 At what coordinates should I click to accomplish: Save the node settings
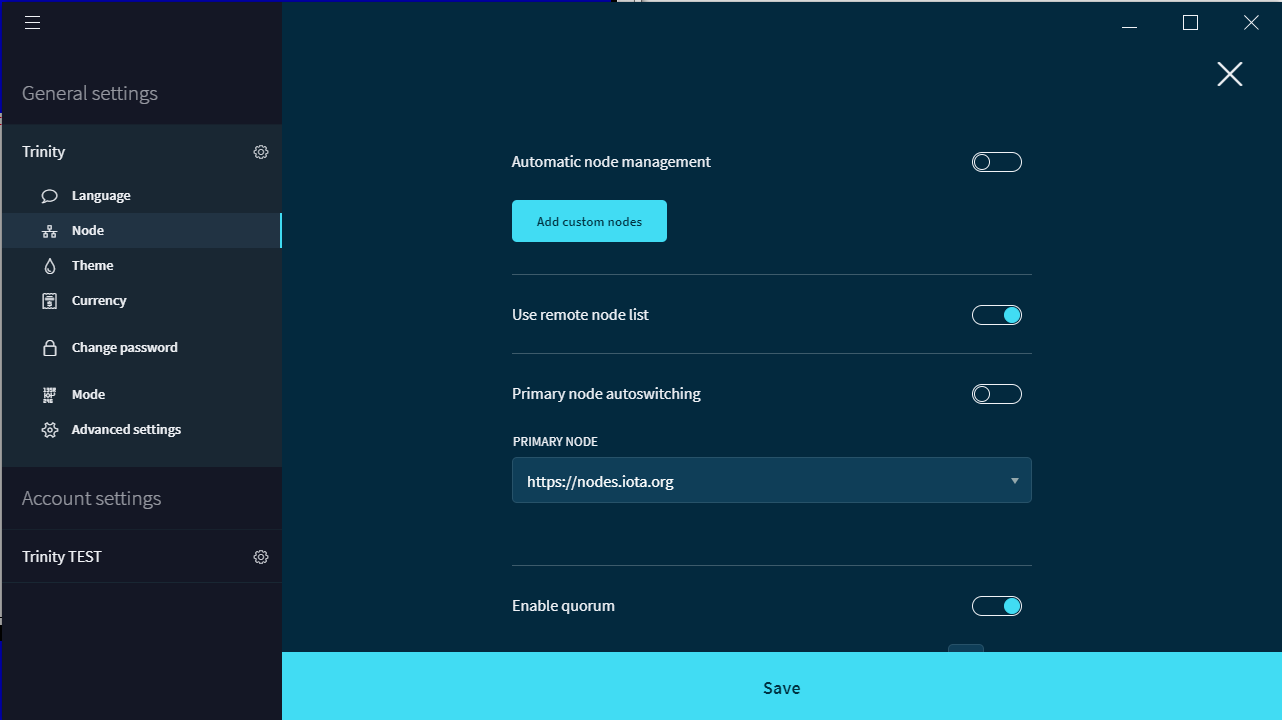(782, 687)
